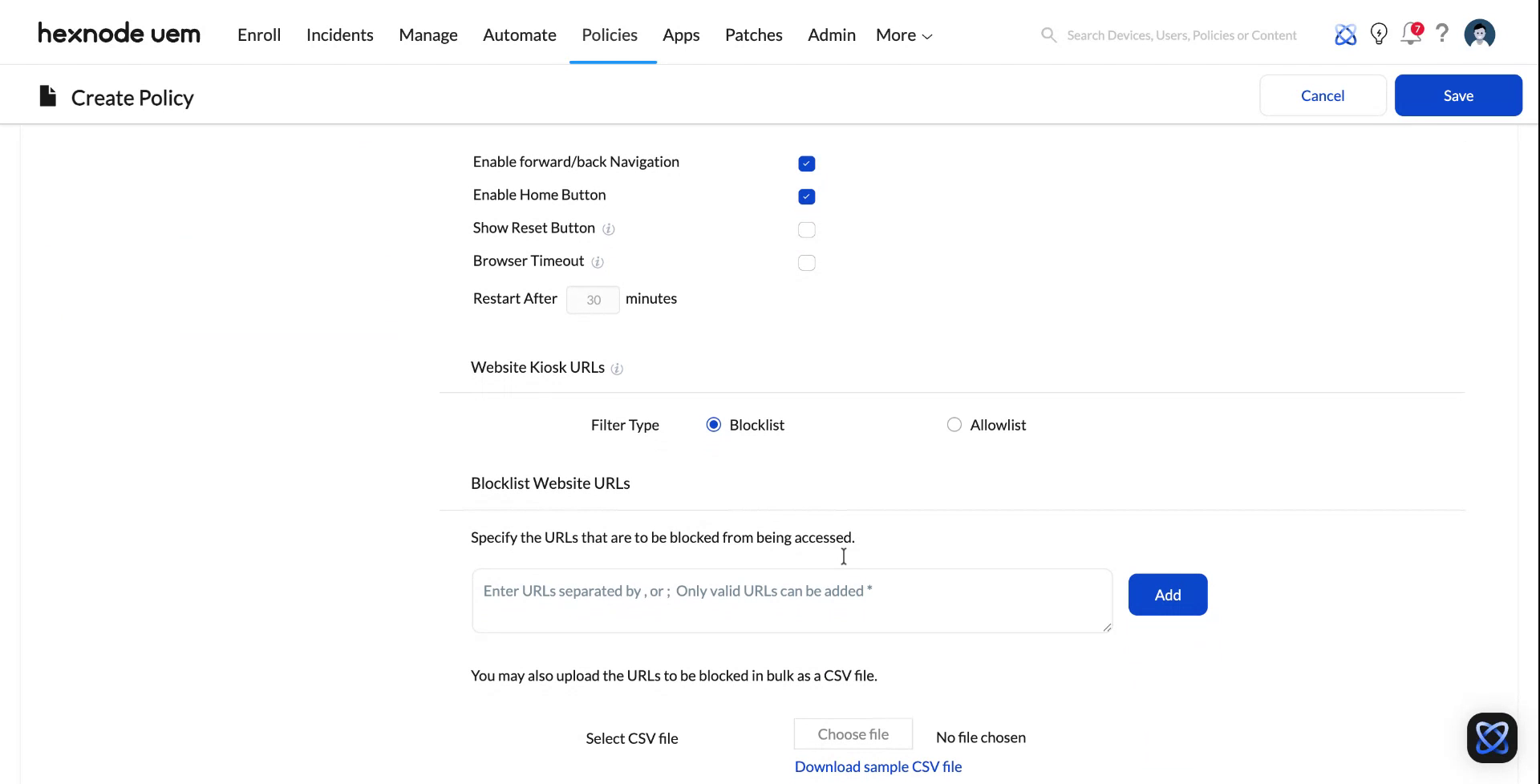The height and width of the screenshot is (784, 1540).
Task: Open notifications via the bell icon
Action: coord(1412,34)
